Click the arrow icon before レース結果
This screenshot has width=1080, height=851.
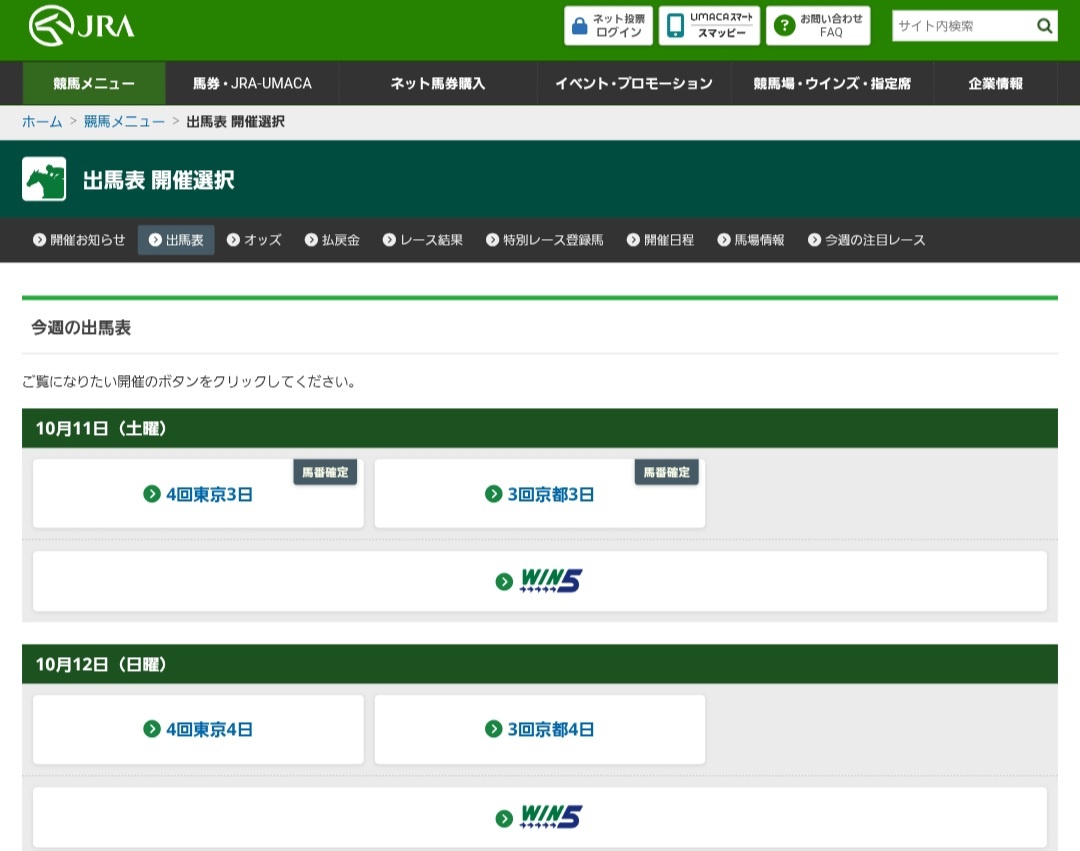coord(389,240)
